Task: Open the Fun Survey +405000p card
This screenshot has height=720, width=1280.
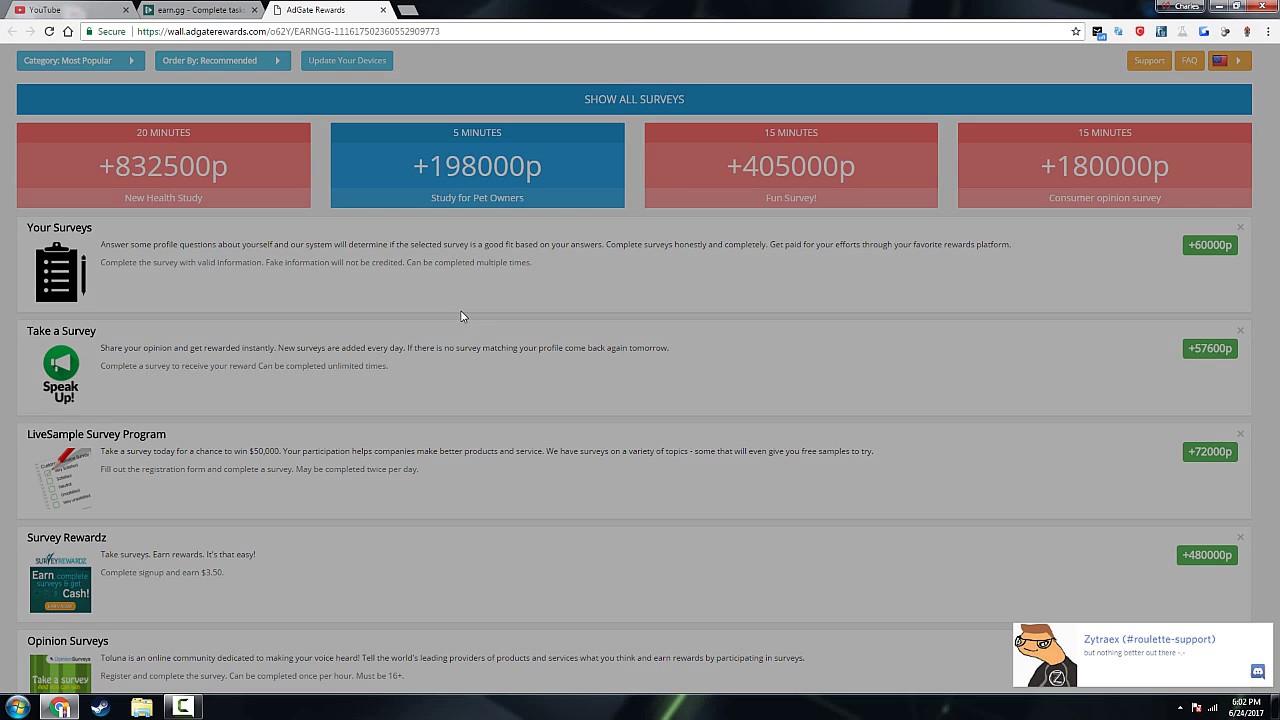Action: (791, 165)
